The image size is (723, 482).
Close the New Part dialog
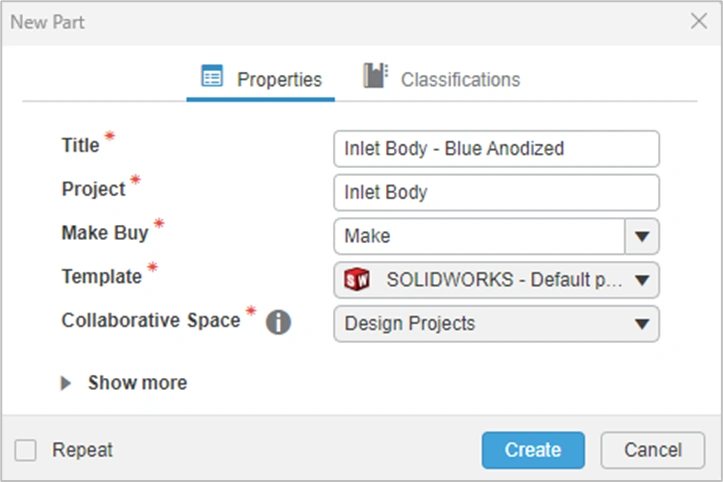pyautogui.click(x=699, y=21)
